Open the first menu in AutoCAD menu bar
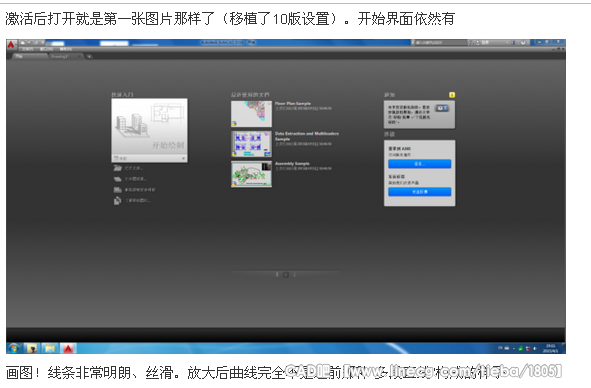This screenshot has height=388, width=591. pyautogui.click(x=27, y=49)
